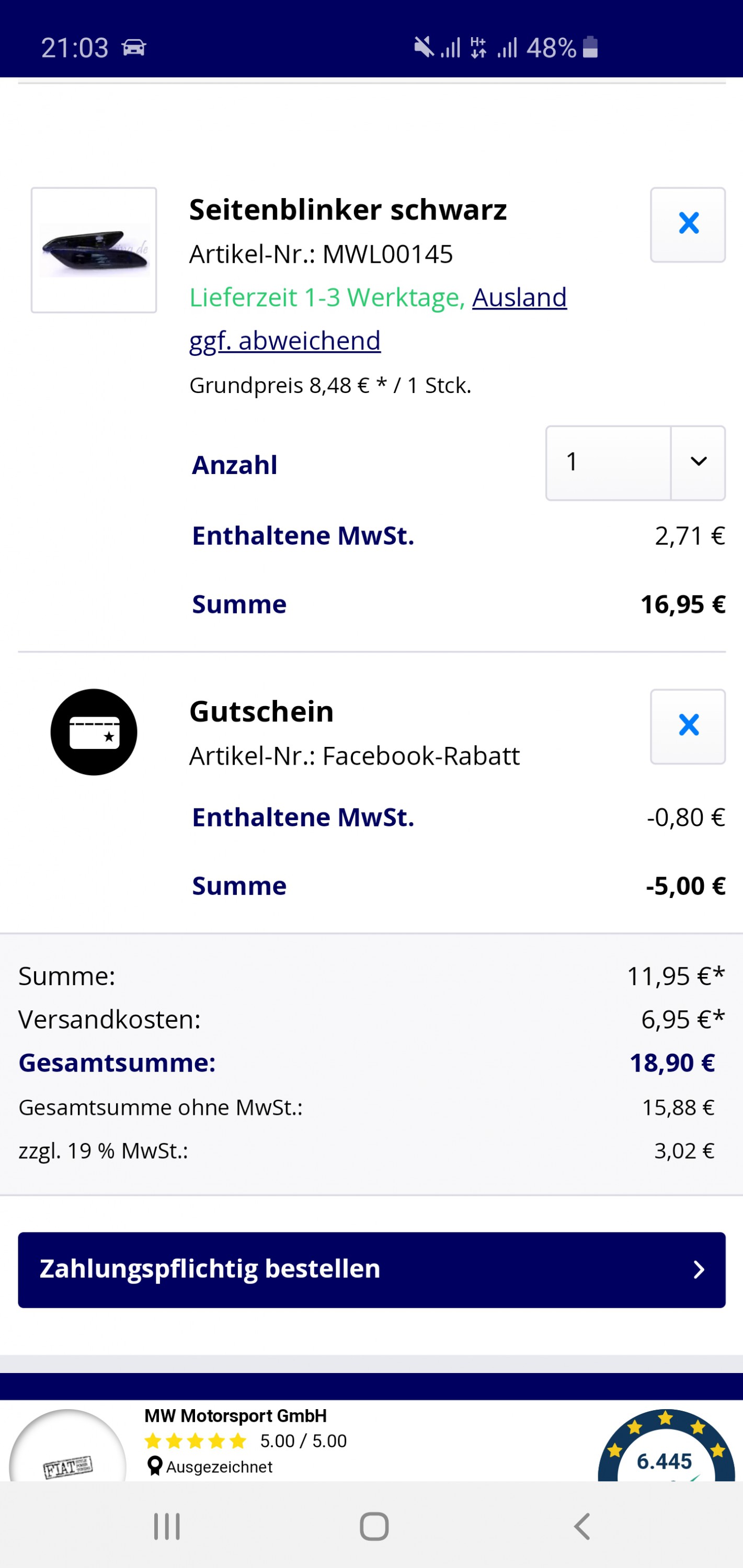
Task: Tap the Android back navigation button
Action: (582, 1526)
